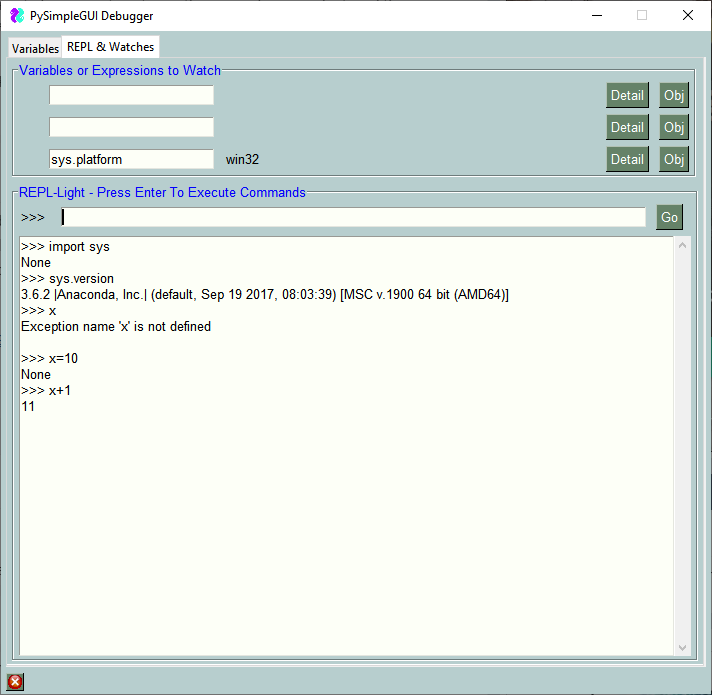Click the '3.6.2 |Anaconda, Inc.|' version line
The image size is (712, 695).
click(265, 295)
